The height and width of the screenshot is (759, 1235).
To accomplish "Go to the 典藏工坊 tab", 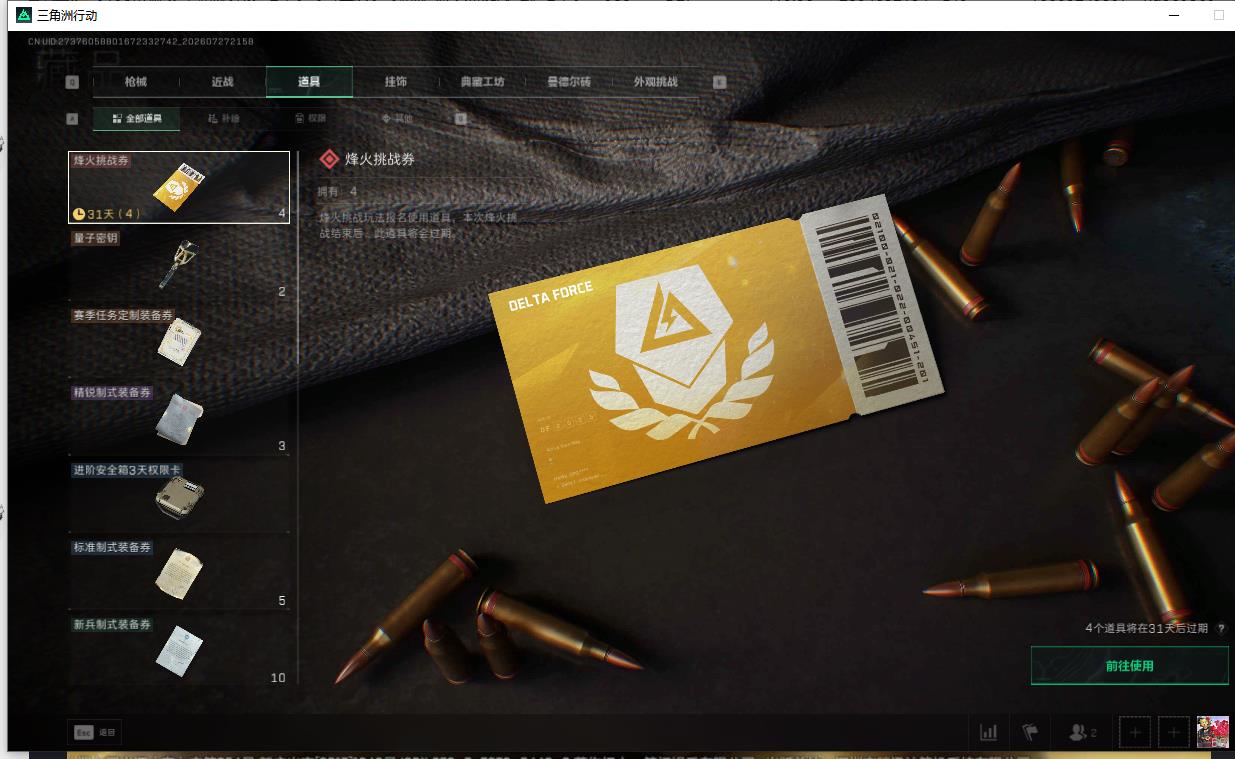I will tap(482, 82).
